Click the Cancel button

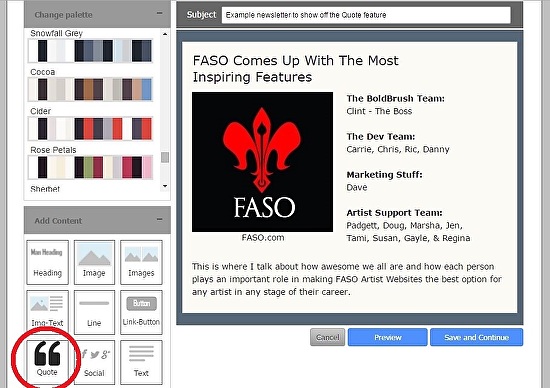point(328,337)
